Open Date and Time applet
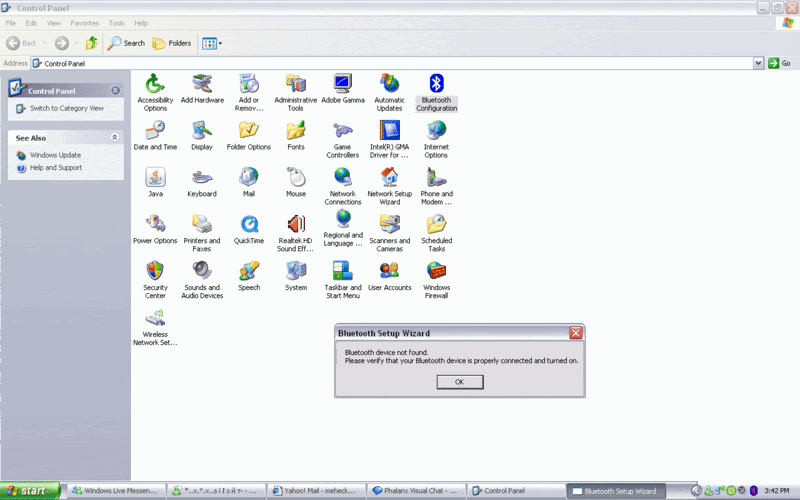This screenshot has width=800, height=500. (x=155, y=136)
